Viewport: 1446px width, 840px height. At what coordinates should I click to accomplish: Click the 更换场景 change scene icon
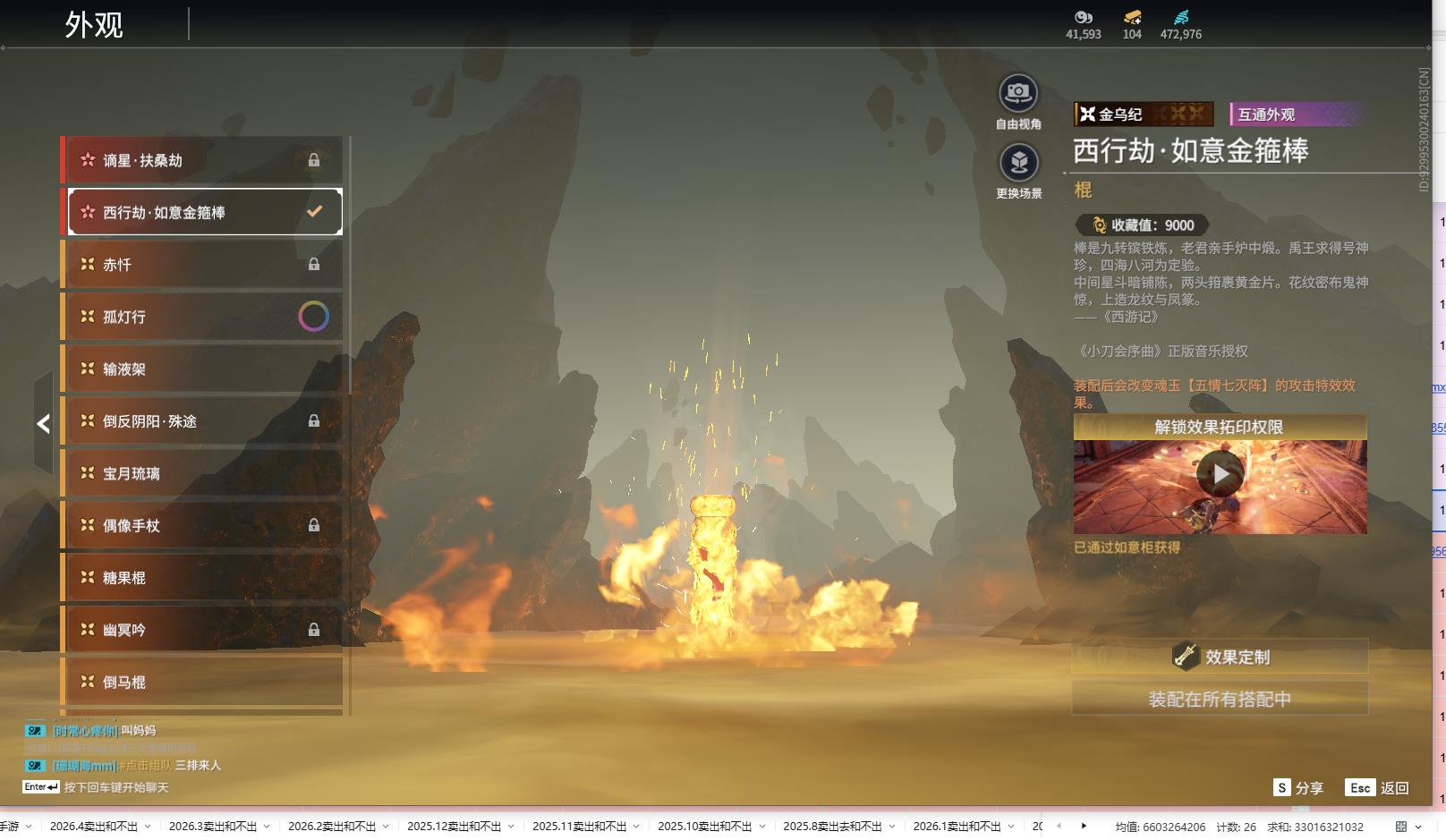click(x=1018, y=163)
